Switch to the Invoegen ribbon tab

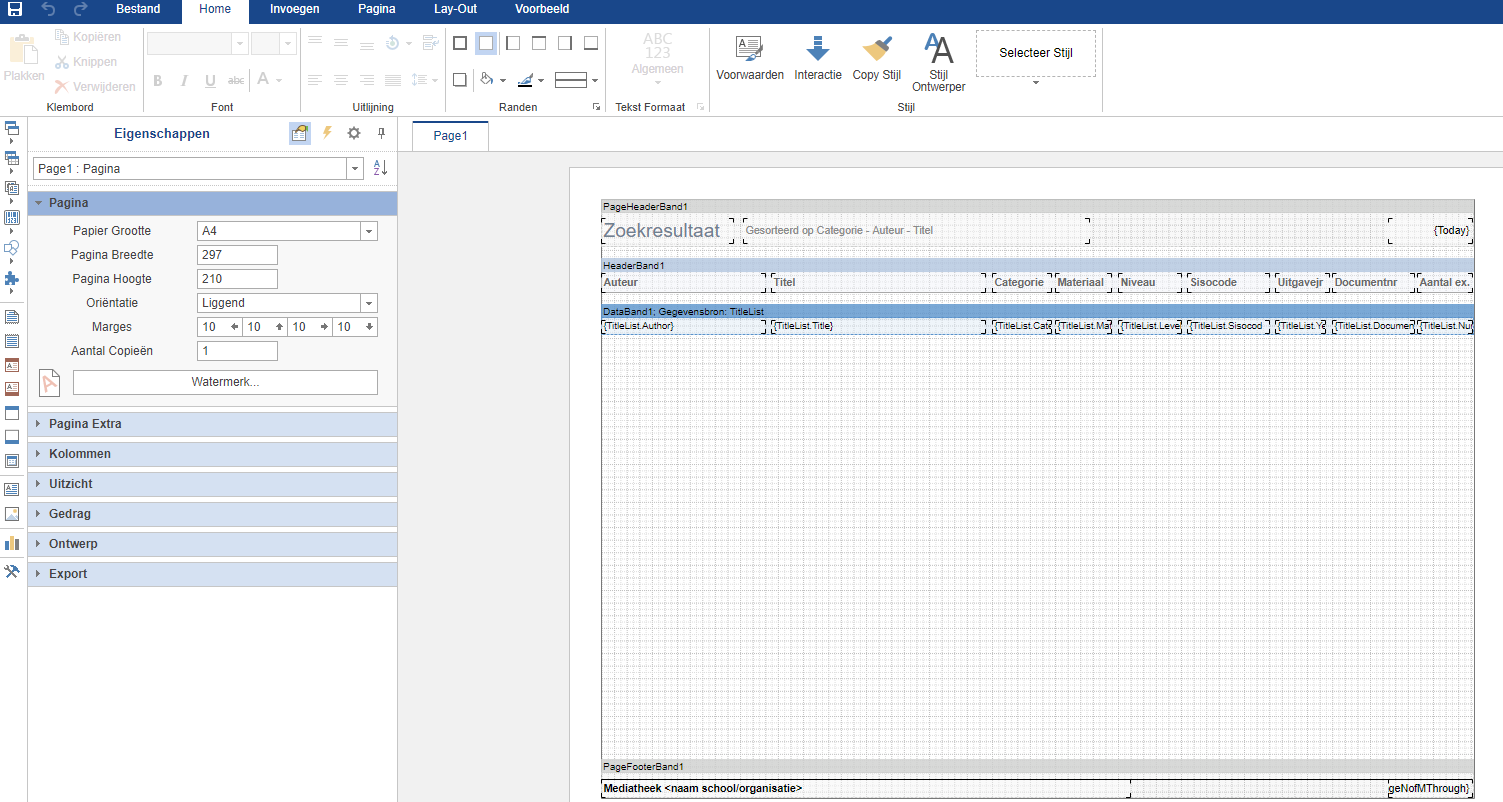(x=294, y=9)
